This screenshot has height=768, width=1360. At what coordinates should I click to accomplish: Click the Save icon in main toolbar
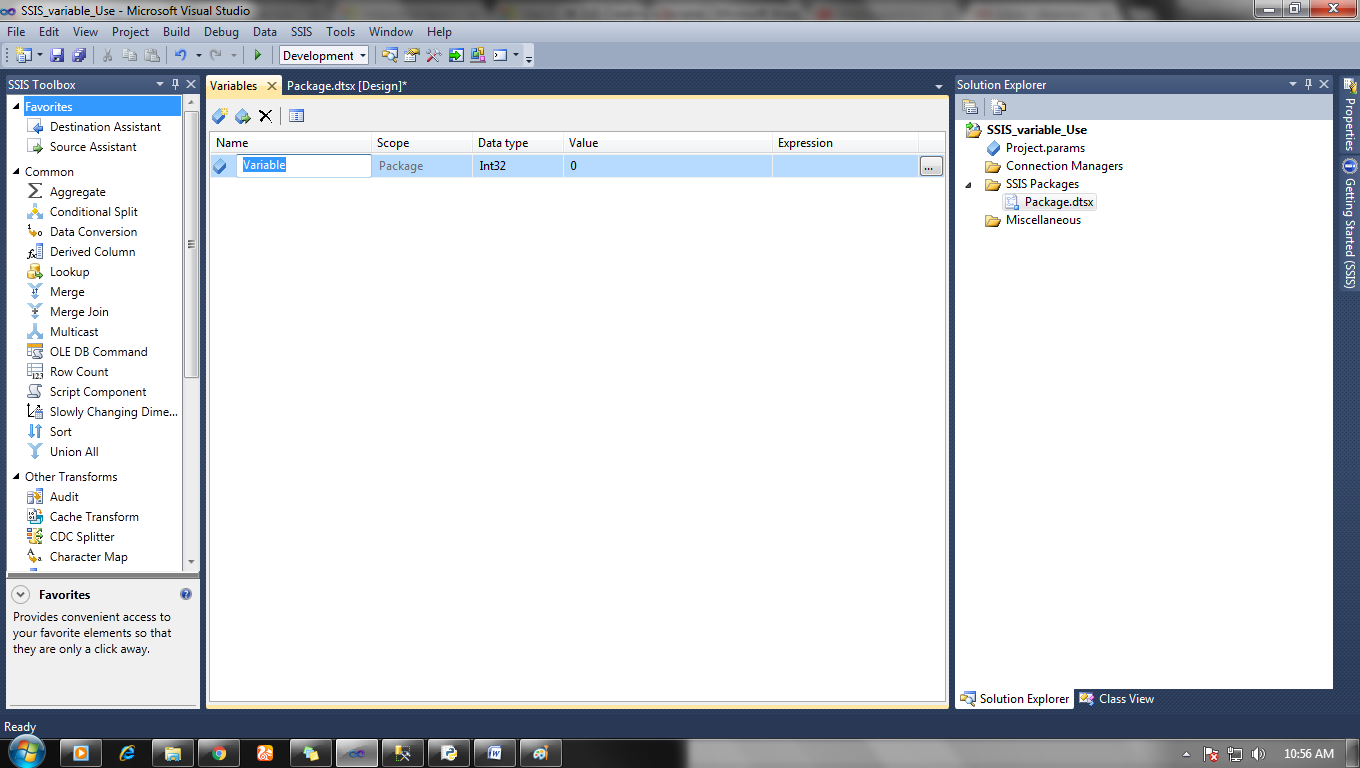click(x=57, y=55)
